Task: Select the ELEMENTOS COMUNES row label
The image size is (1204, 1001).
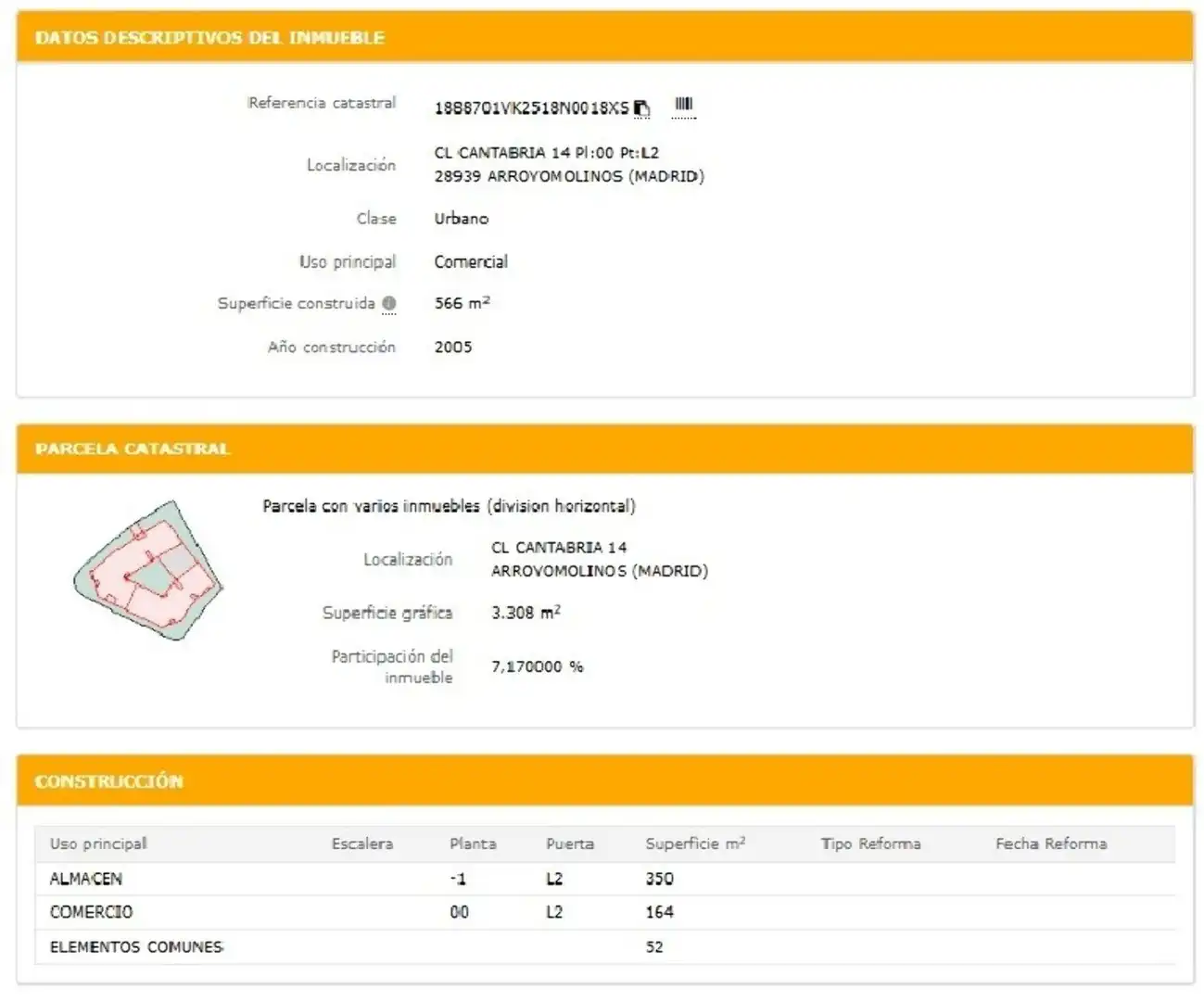Action: [136, 947]
